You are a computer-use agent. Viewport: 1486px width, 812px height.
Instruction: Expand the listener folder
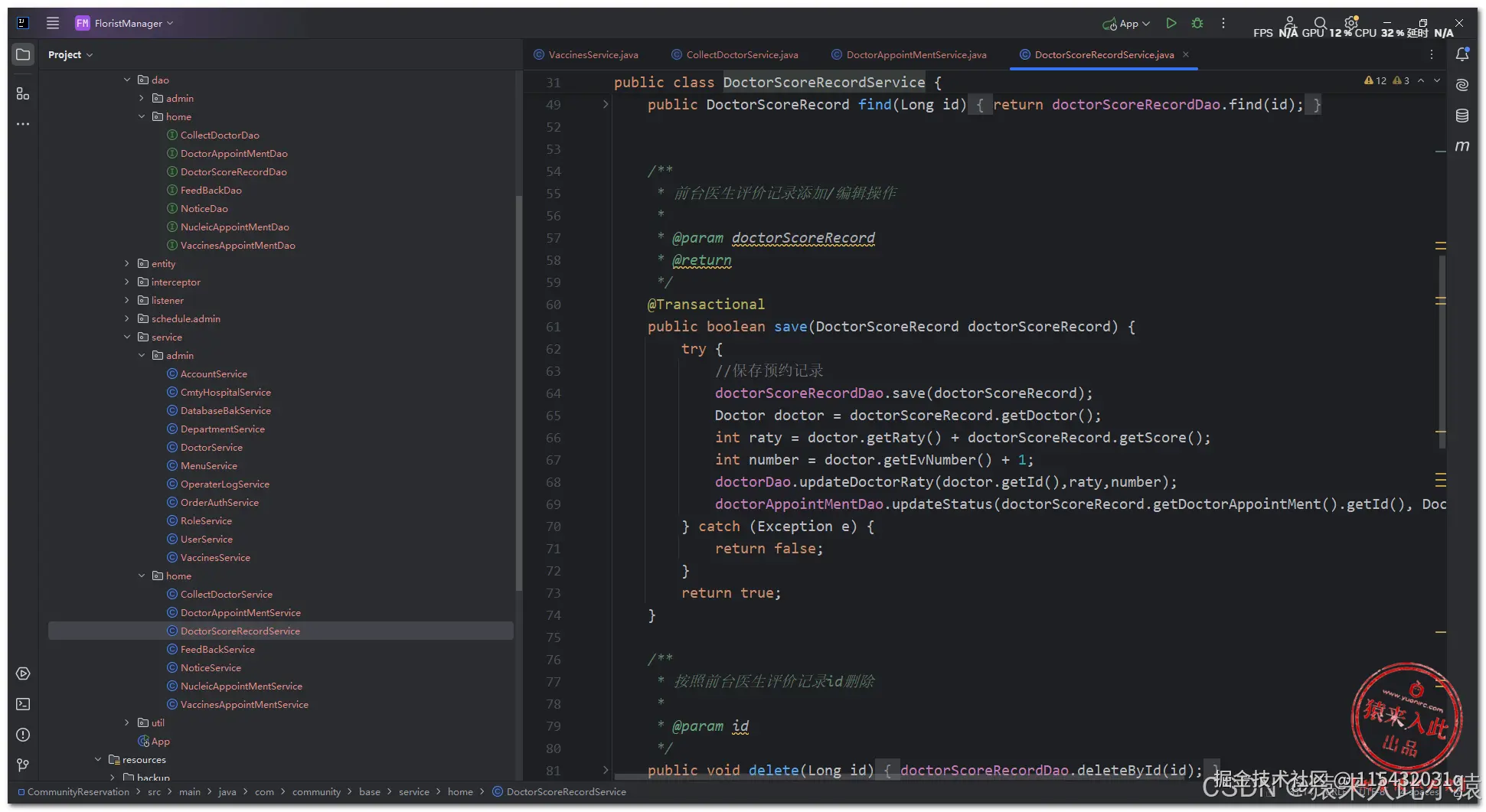(127, 300)
